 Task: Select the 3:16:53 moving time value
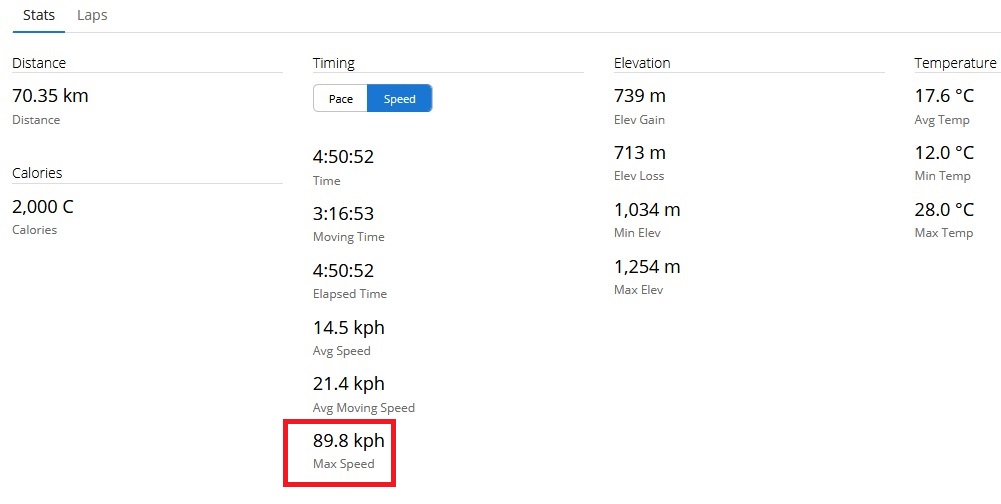343,214
